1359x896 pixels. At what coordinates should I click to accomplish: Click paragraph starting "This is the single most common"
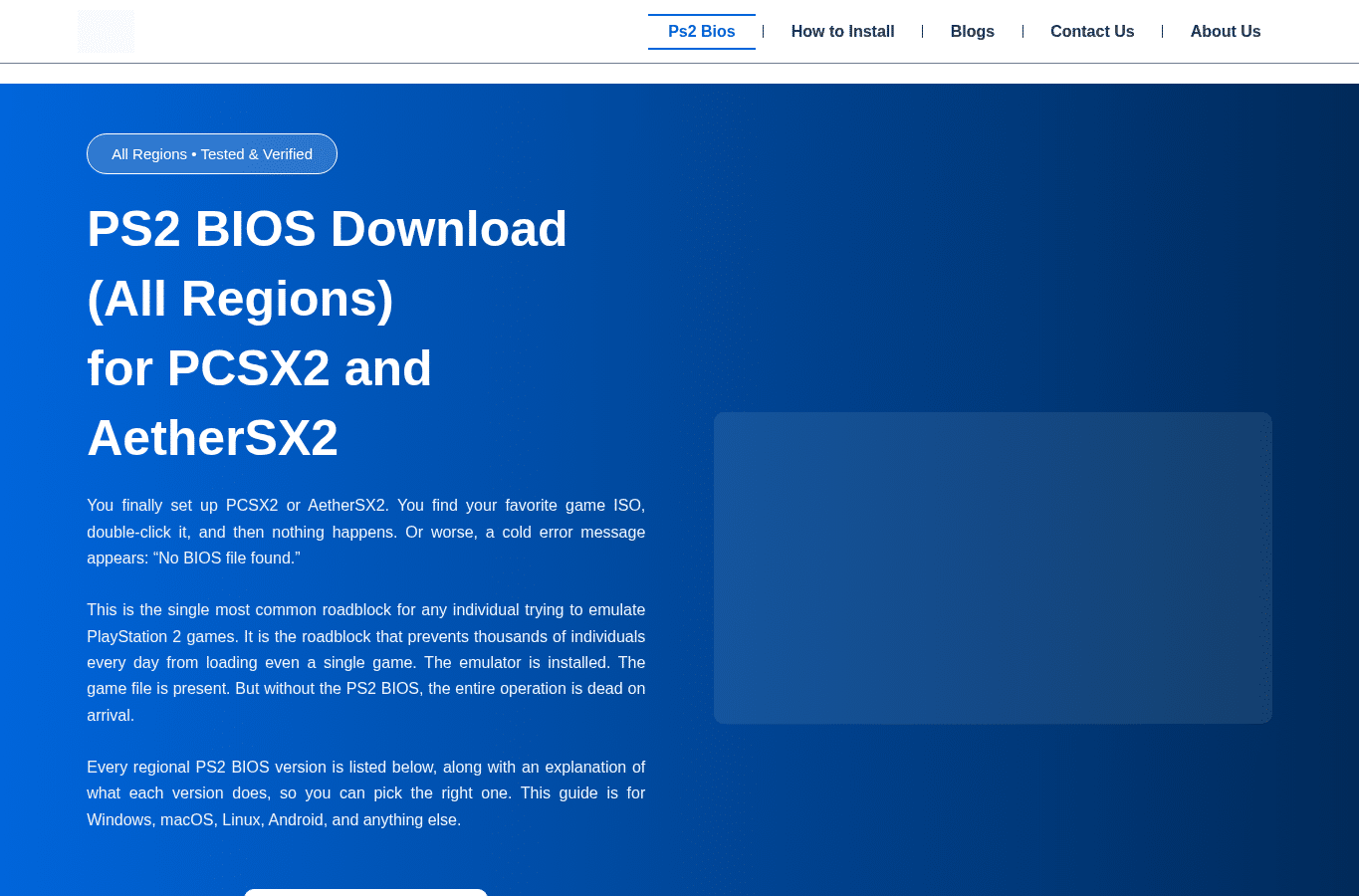coord(366,662)
